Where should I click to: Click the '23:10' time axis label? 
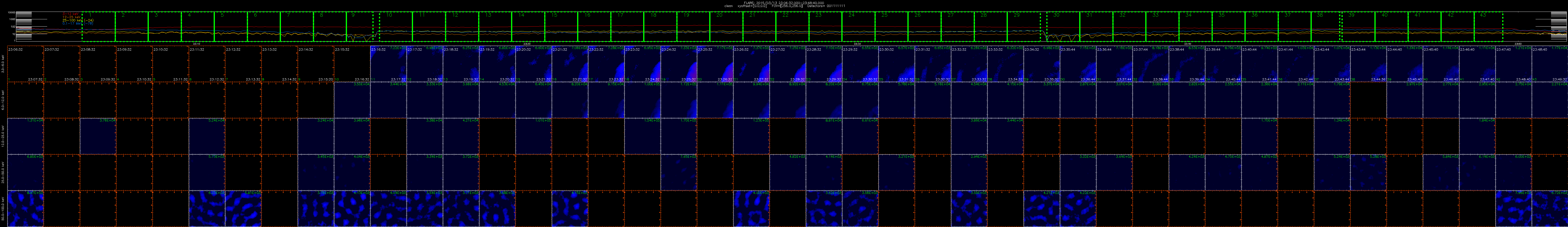[197, 44]
